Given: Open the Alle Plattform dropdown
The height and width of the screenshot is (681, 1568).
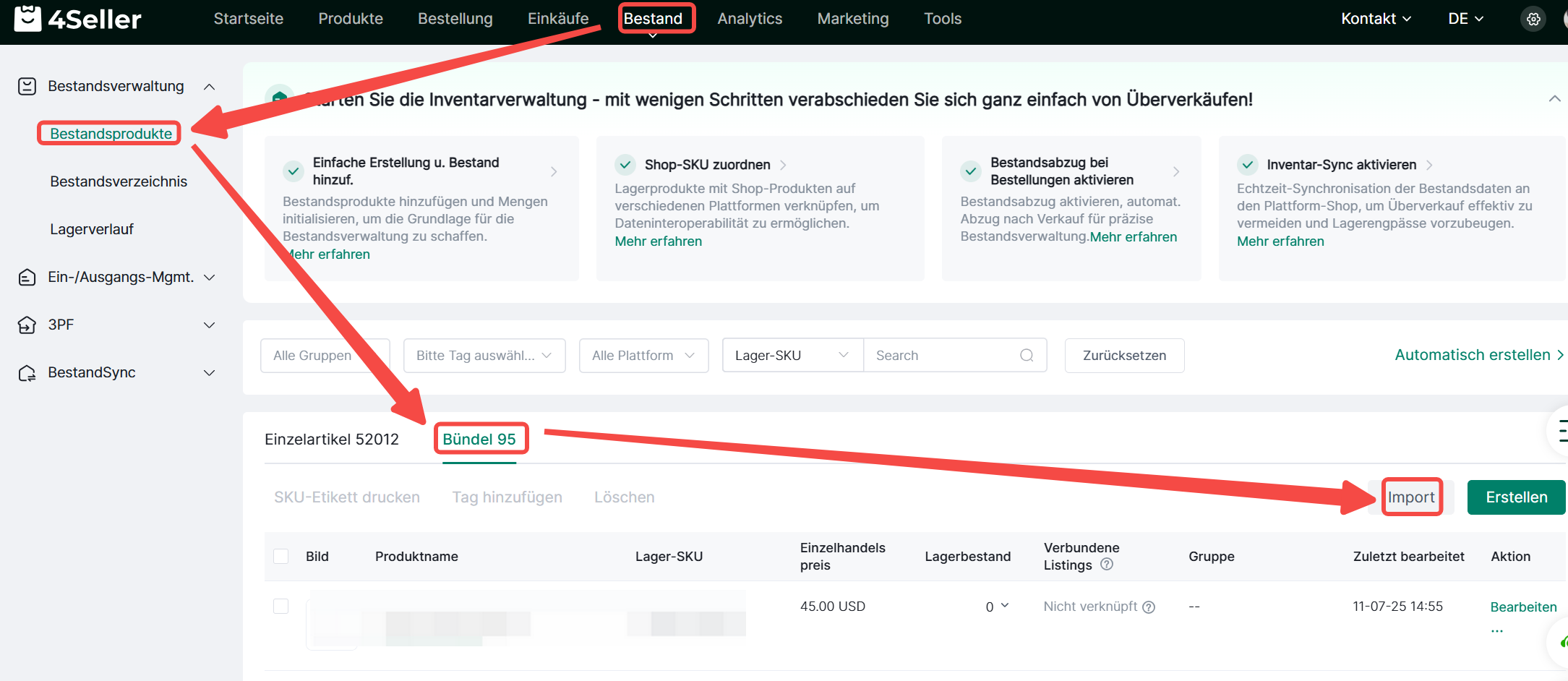Looking at the screenshot, I should click(x=643, y=356).
